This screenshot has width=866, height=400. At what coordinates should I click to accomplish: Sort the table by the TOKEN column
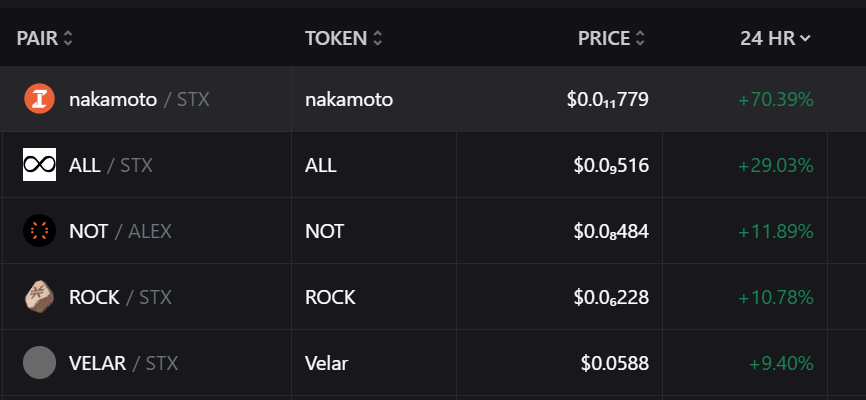pyautogui.click(x=344, y=38)
